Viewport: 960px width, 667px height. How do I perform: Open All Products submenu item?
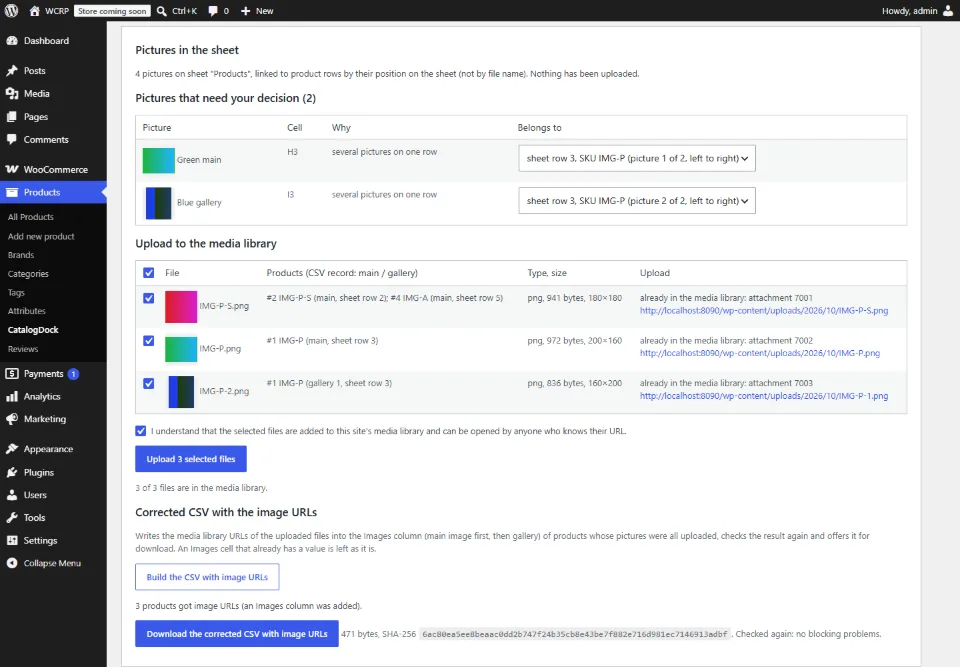pos(31,217)
